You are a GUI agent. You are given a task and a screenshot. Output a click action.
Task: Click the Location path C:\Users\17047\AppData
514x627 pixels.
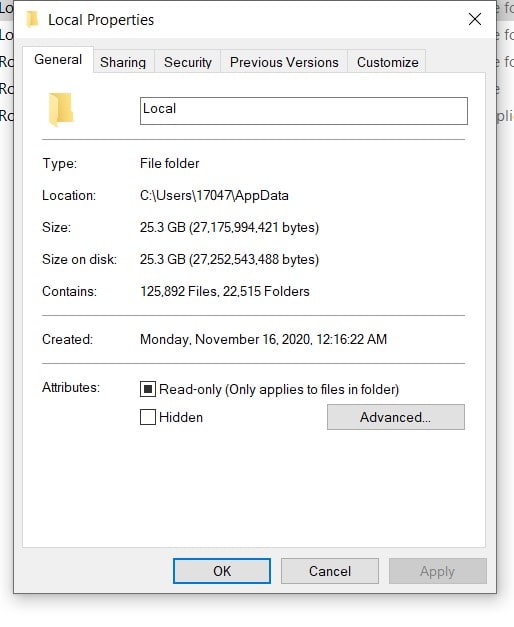point(214,196)
